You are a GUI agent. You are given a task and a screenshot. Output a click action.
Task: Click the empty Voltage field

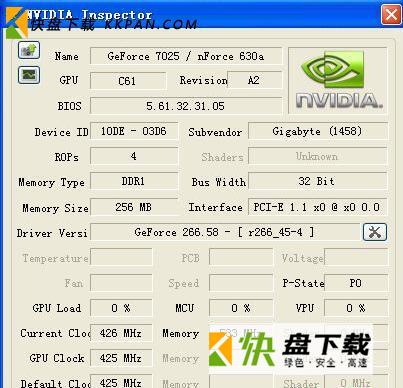(x=356, y=257)
